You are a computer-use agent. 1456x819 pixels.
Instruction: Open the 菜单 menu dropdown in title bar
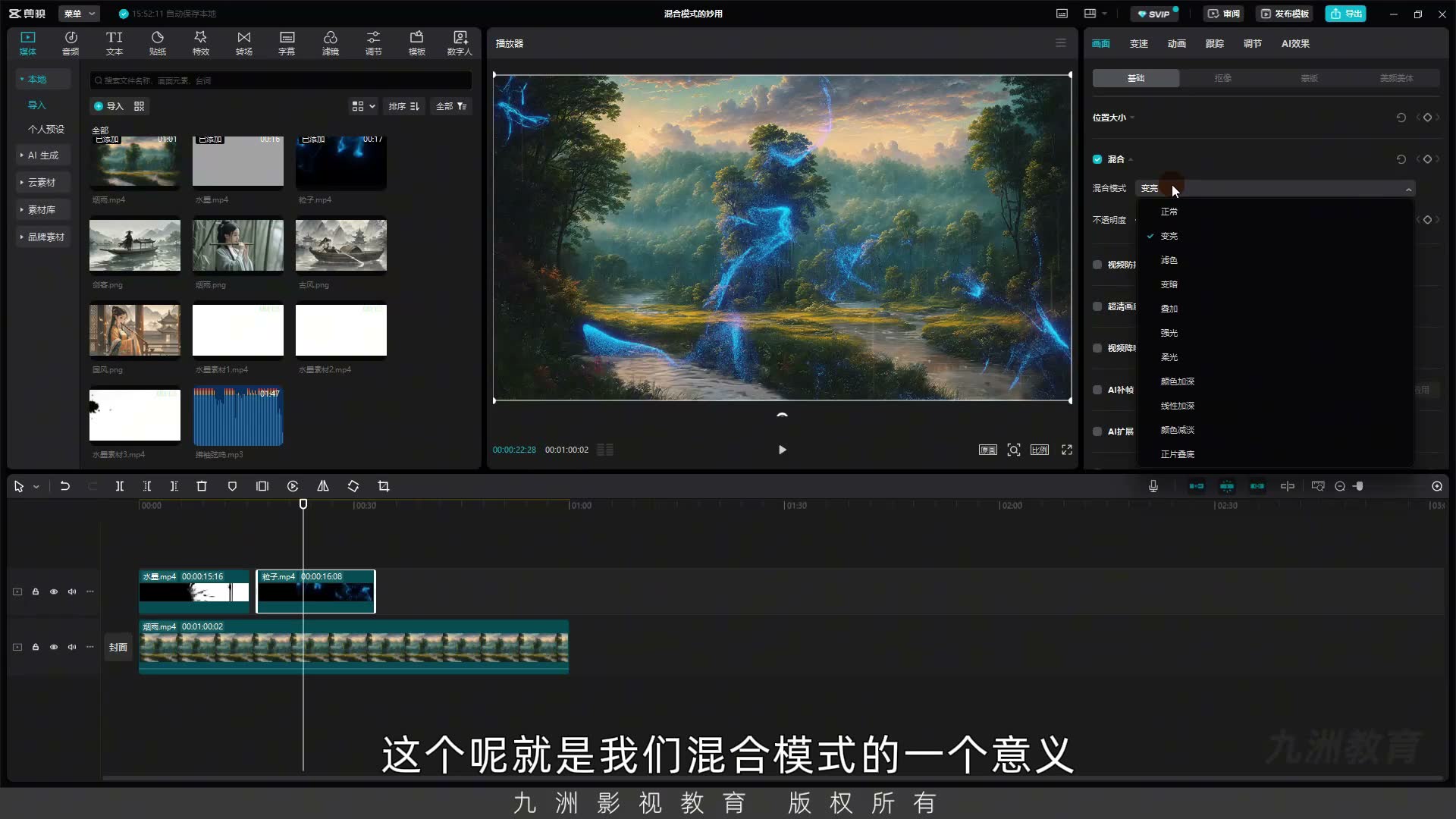click(x=79, y=14)
